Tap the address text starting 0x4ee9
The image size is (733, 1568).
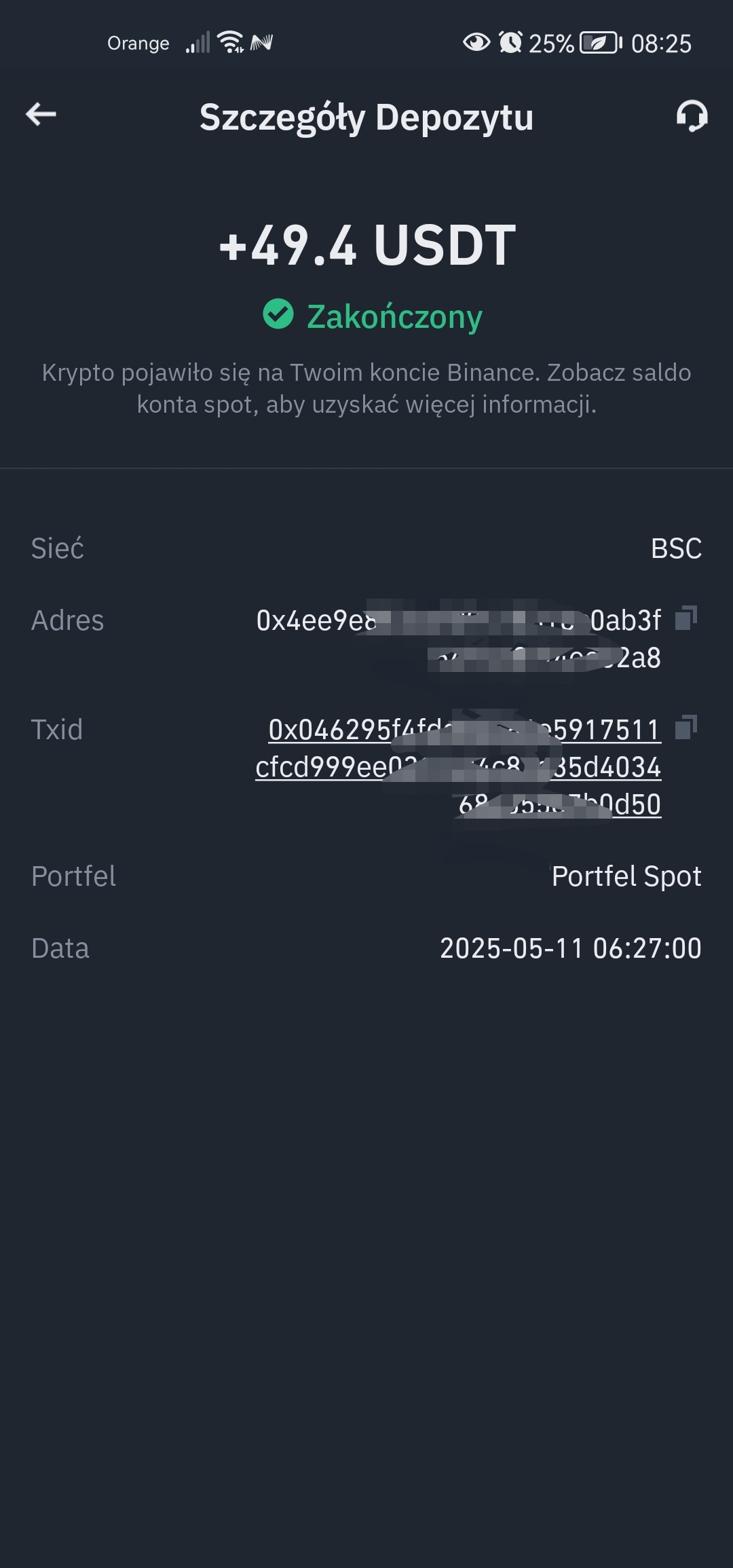[x=458, y=639]
